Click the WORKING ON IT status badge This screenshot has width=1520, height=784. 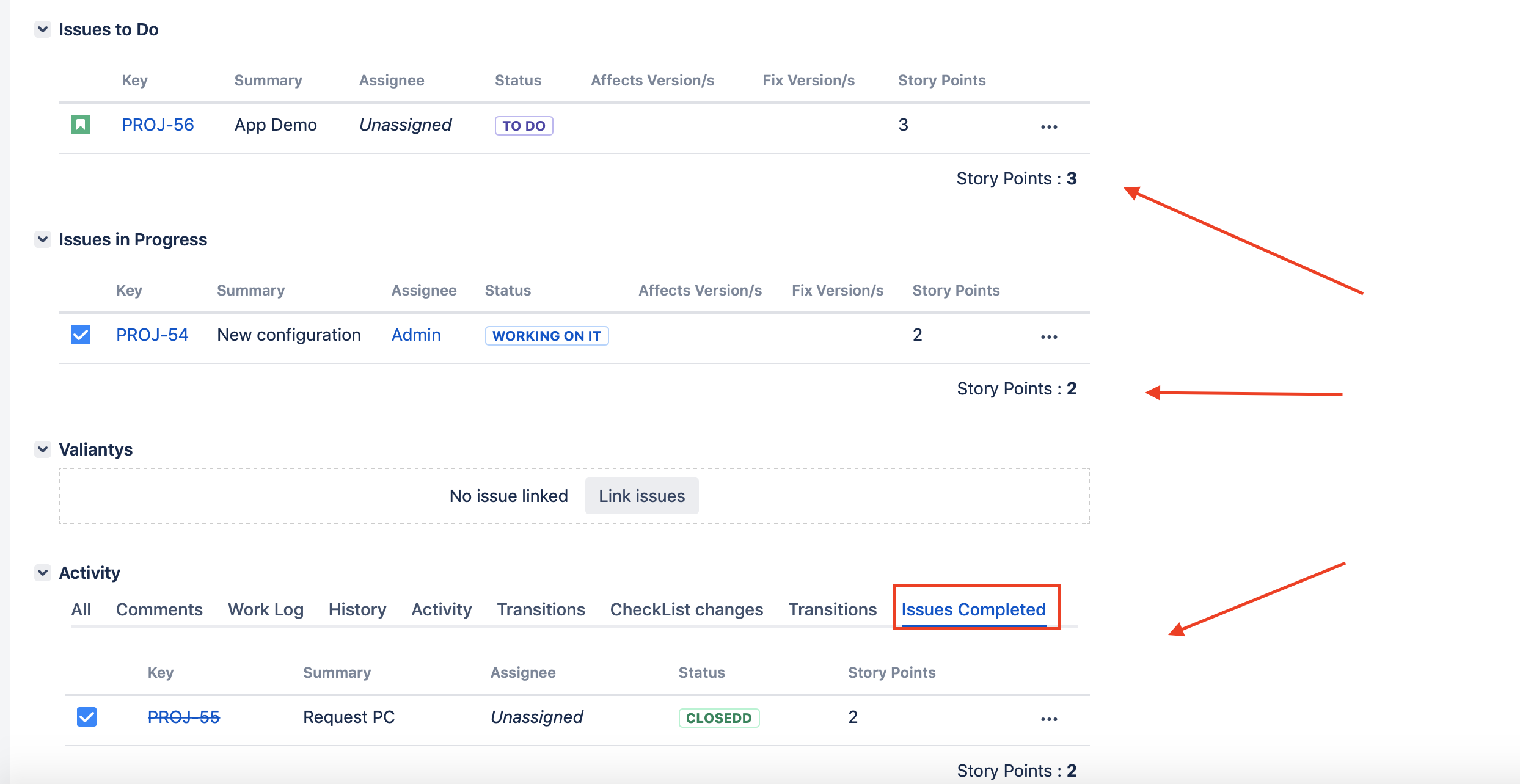[546, 336]
